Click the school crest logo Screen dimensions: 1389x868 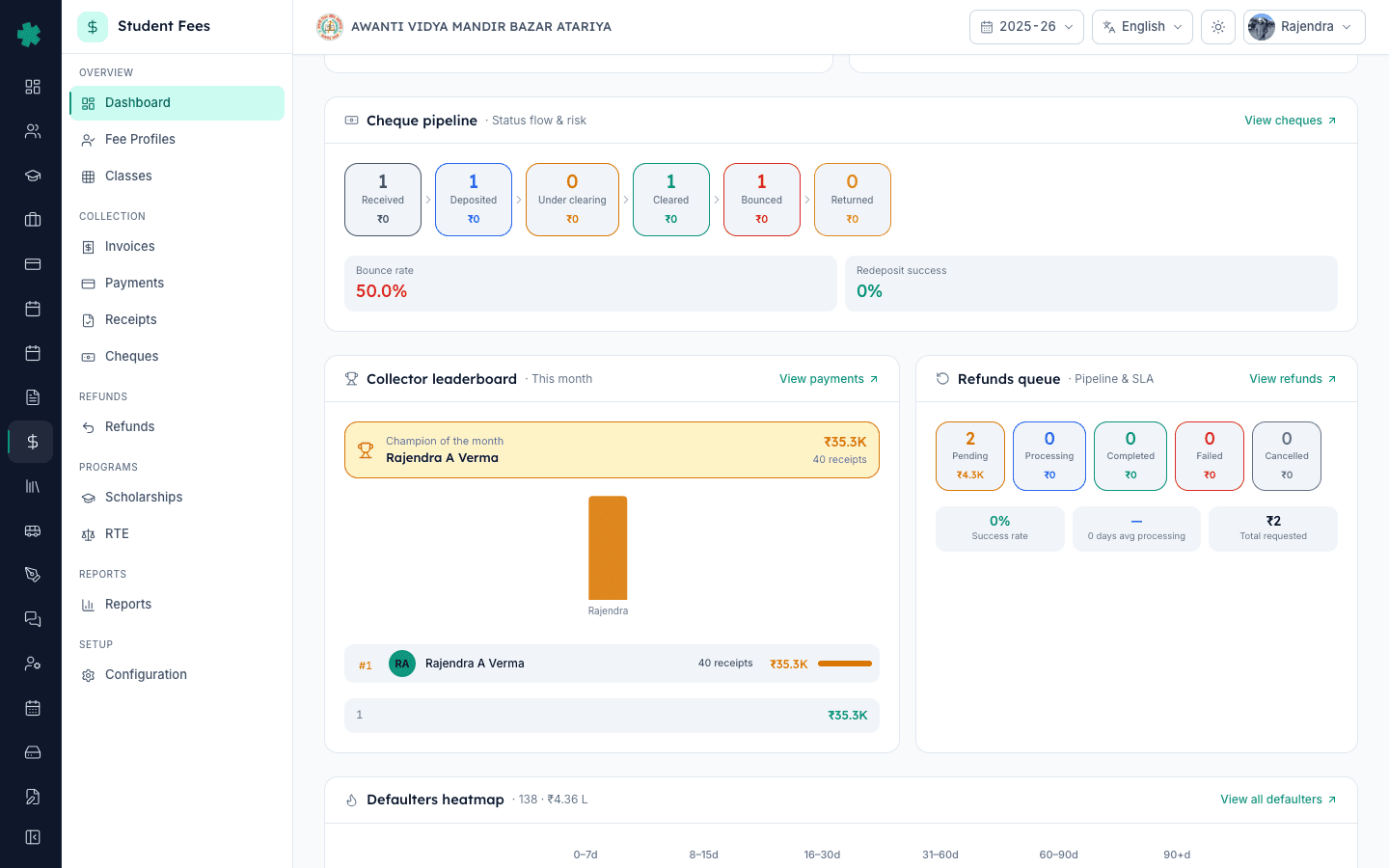tap(330, 27)
